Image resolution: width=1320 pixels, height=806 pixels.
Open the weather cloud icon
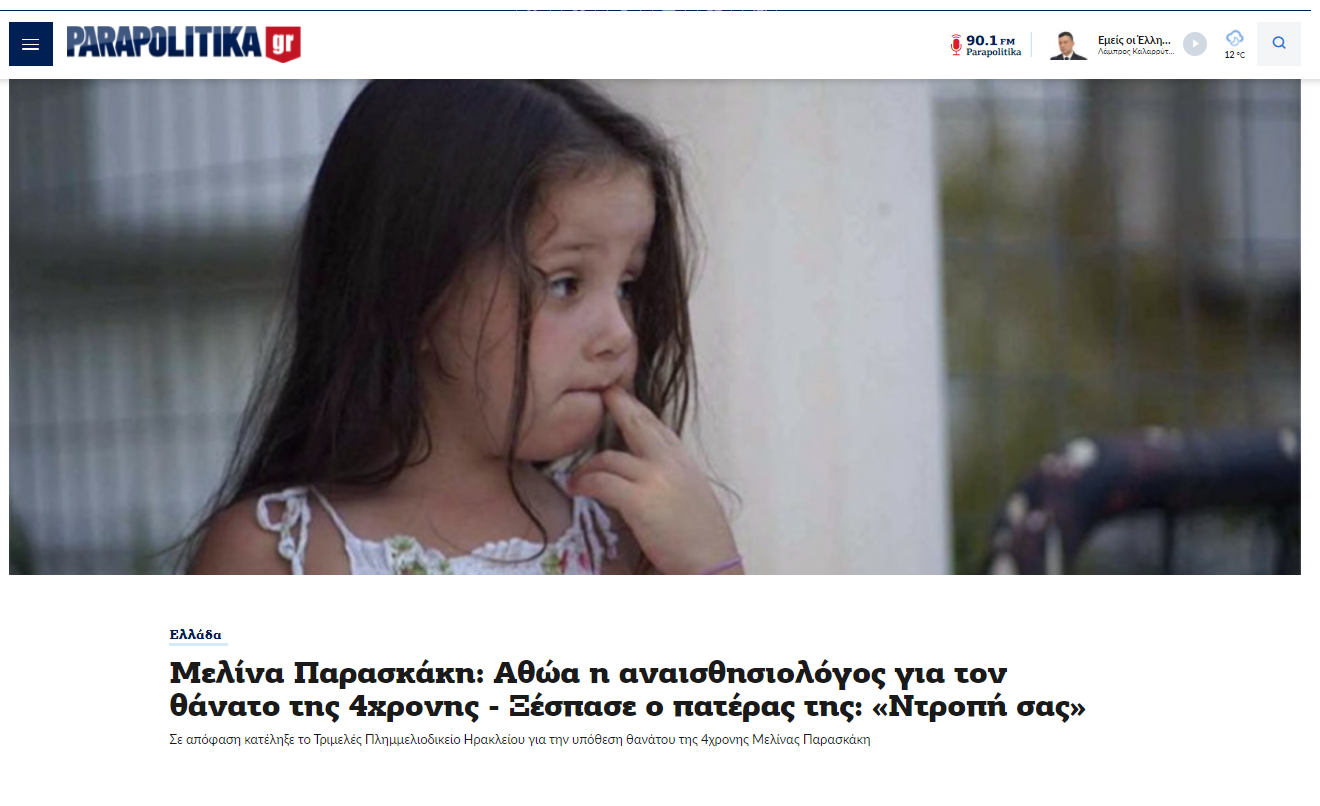[1235, 38]
